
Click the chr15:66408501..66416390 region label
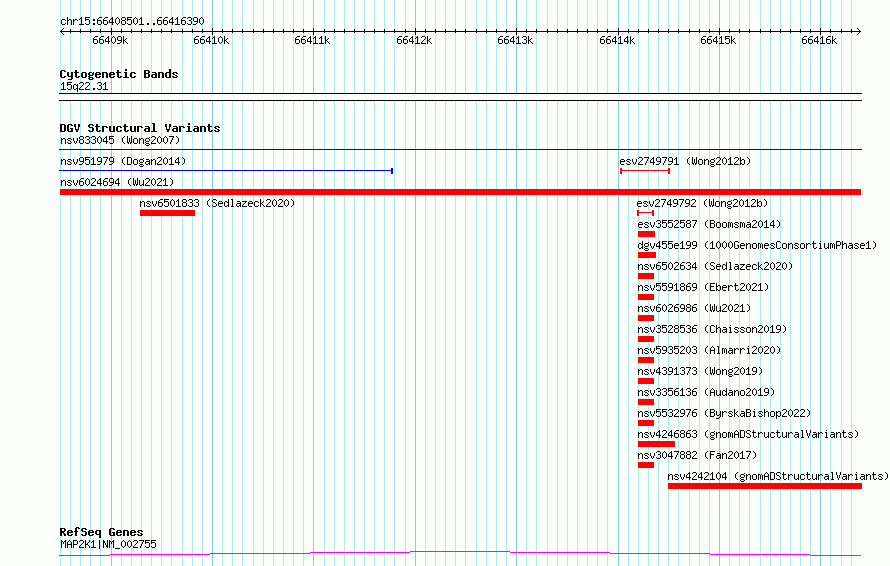click(132, 22)
